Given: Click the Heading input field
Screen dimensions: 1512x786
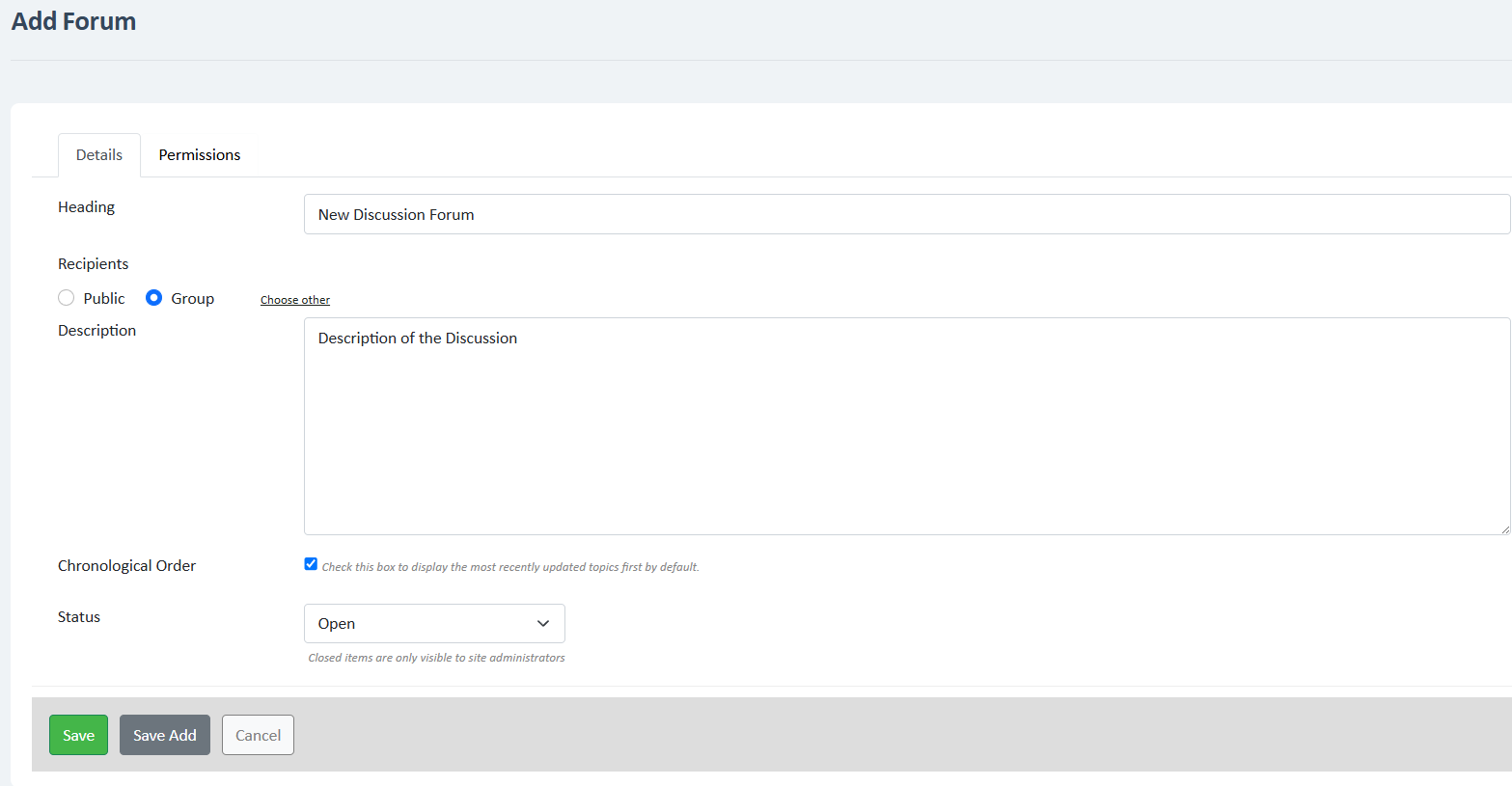Looking at the screenshot, I should pos(907,214).
